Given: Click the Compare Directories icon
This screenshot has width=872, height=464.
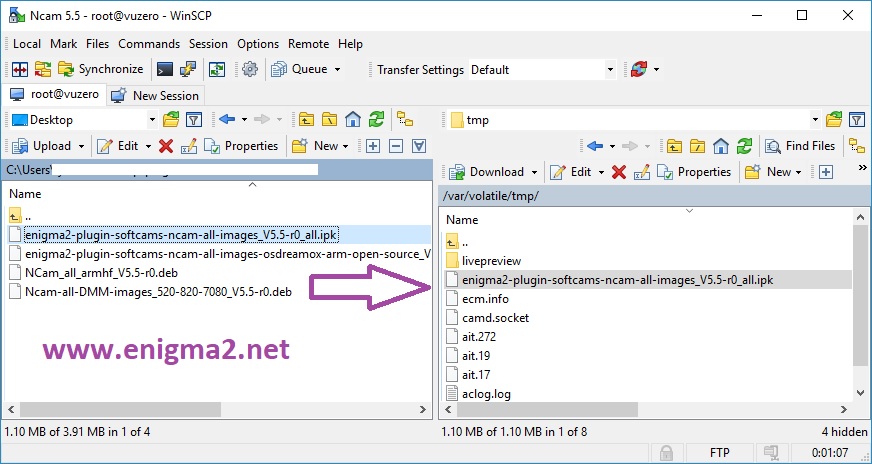Looking at the screenshot, I should pos(20,70).
